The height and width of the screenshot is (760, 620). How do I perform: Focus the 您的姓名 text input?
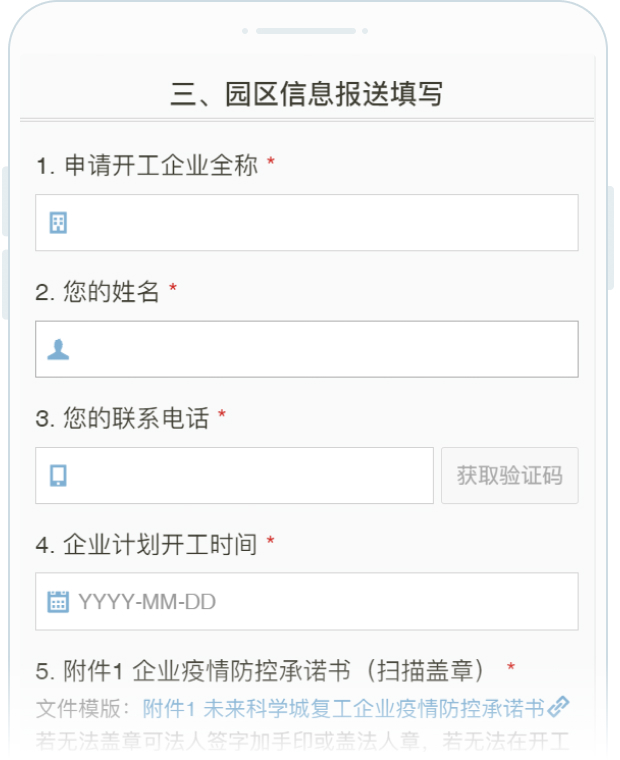320,349
